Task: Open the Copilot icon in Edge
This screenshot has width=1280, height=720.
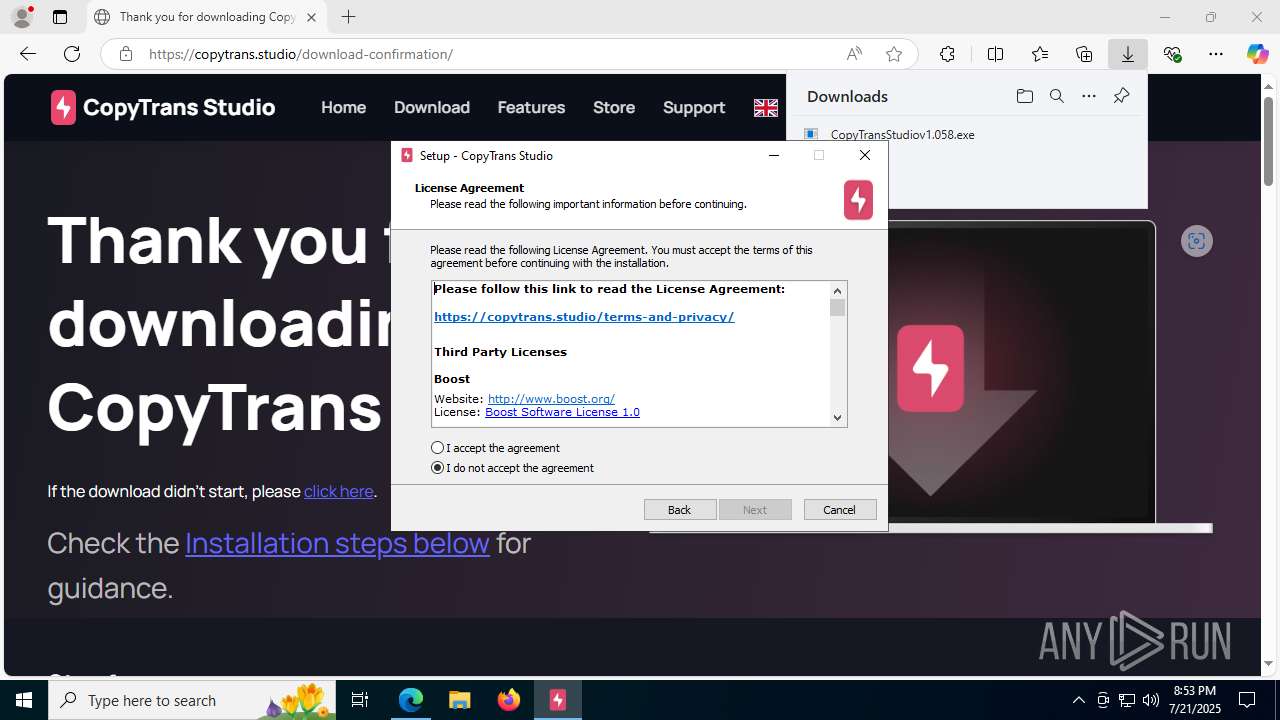Action: [x=1257, y=54]
